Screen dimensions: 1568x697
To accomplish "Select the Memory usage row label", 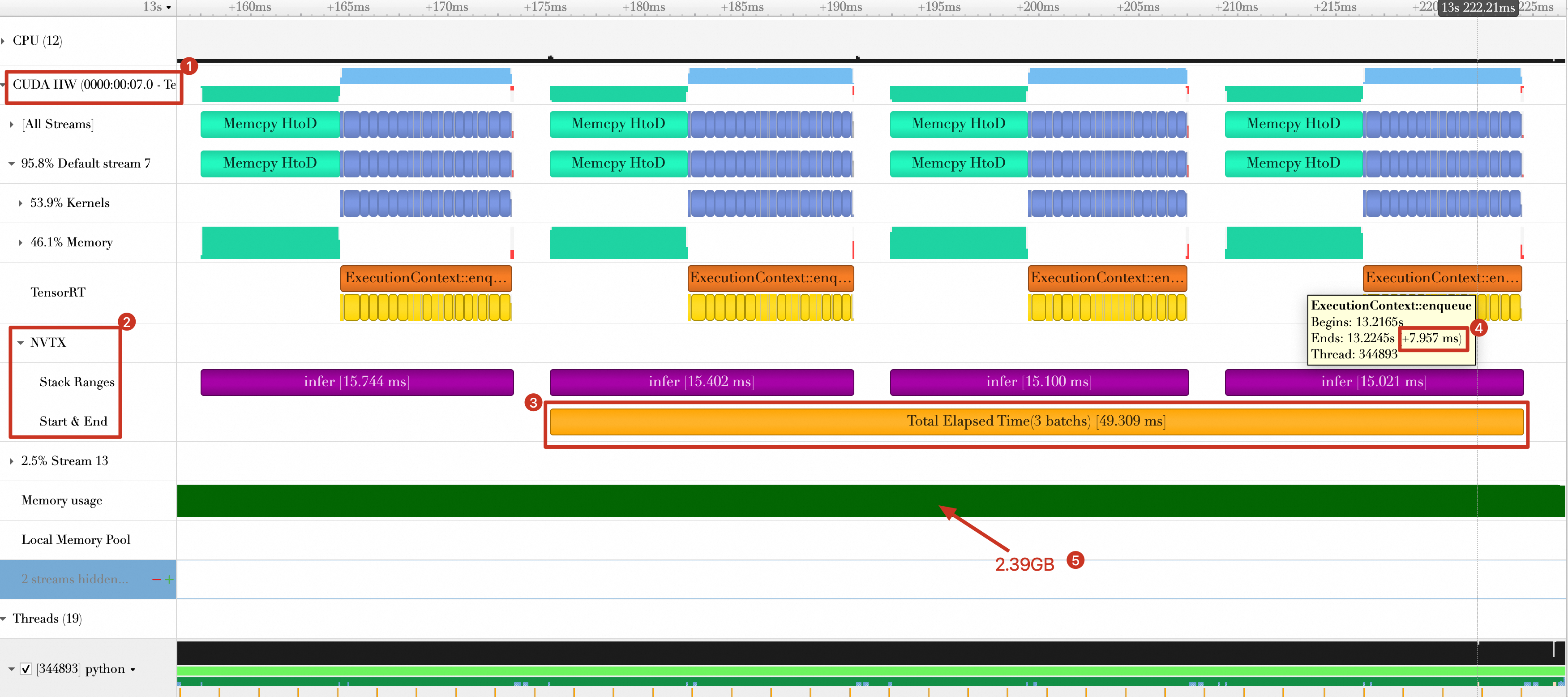I will pos(61,500).
